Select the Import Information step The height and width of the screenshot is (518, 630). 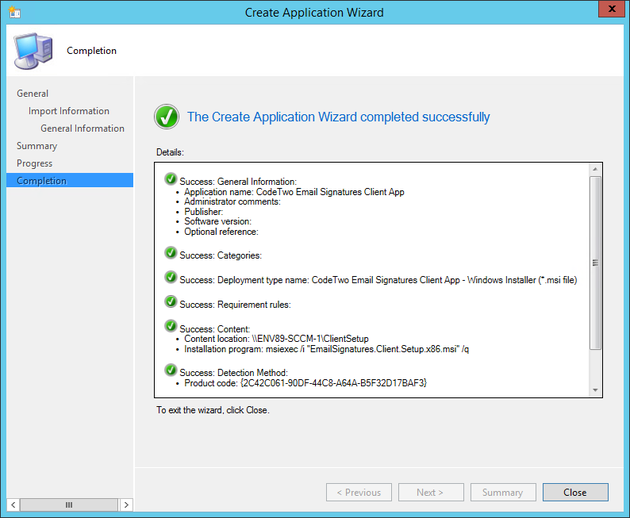[x=69, y=111]
